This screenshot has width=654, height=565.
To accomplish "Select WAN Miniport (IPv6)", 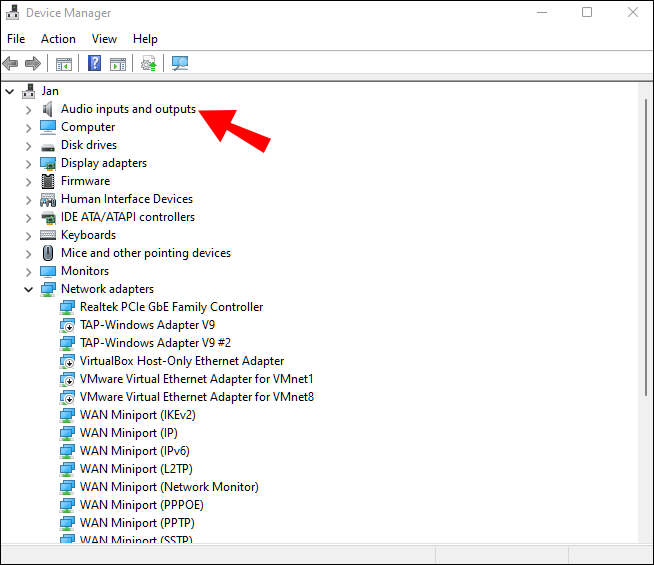I will [x=135, y=451].
